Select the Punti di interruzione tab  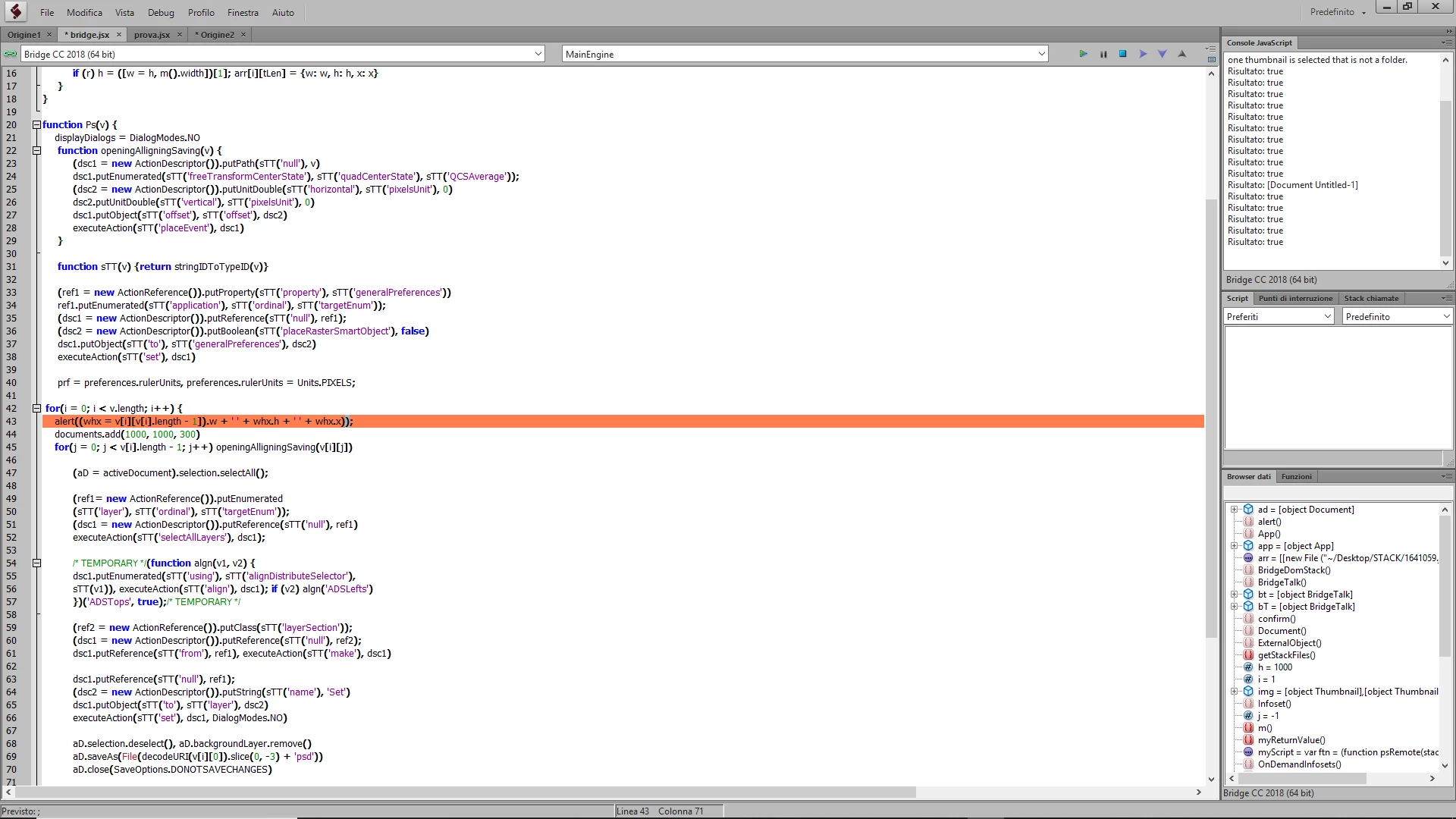[x=1294, y=298]
